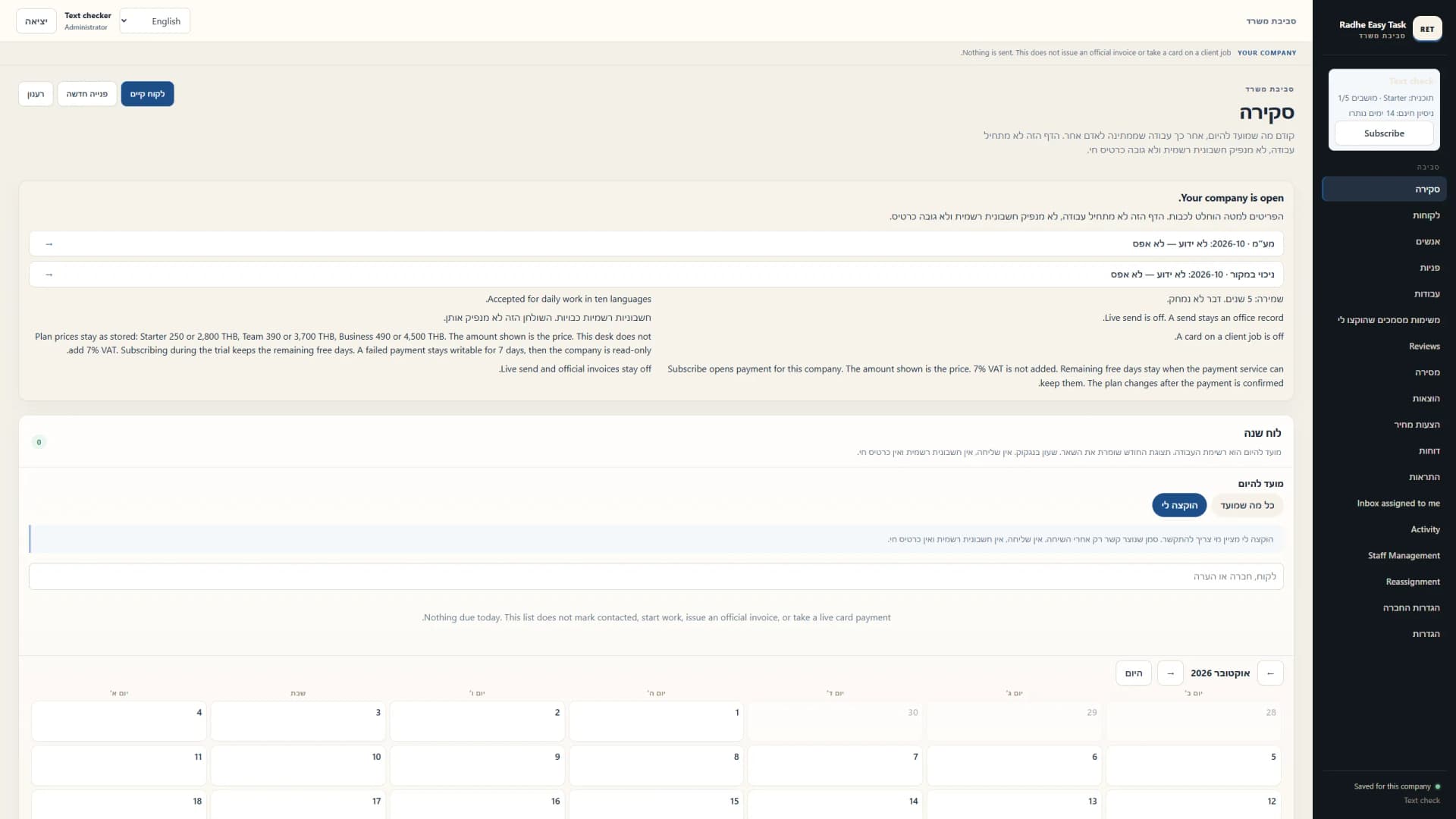1456x819 pixels.
Task: Click the היום today button
Action: (1134, 673)
